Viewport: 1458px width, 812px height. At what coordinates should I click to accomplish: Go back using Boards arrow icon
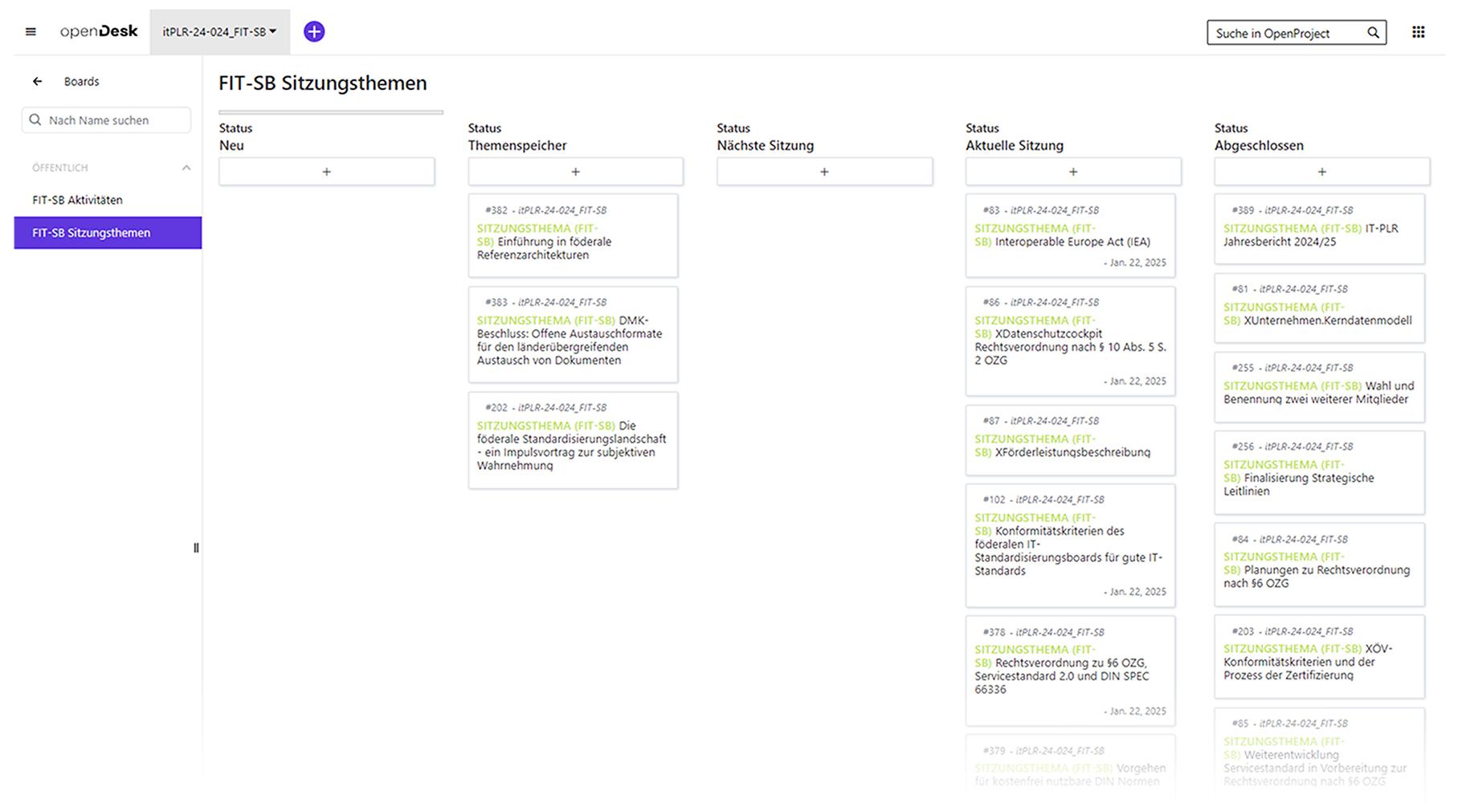[38, 81]
